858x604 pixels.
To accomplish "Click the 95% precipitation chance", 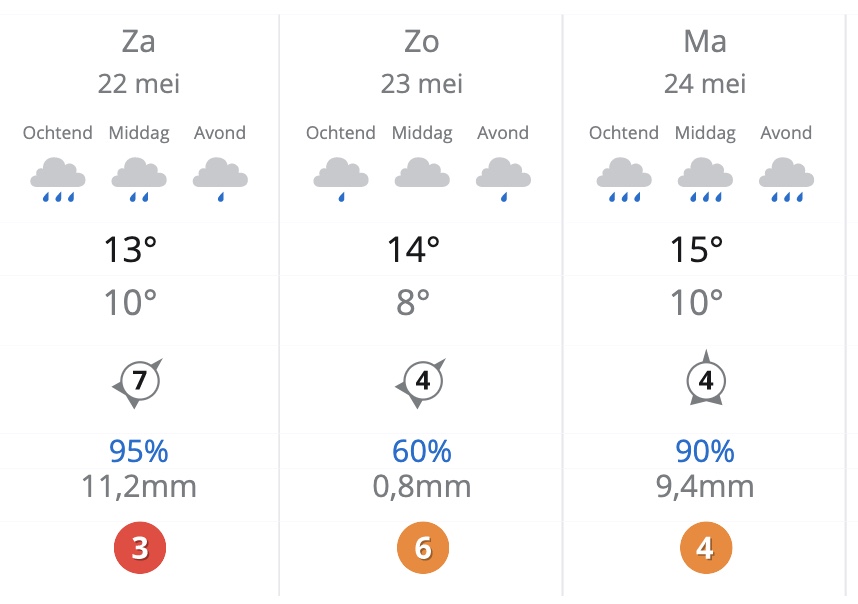I will [x=139, y=452].
